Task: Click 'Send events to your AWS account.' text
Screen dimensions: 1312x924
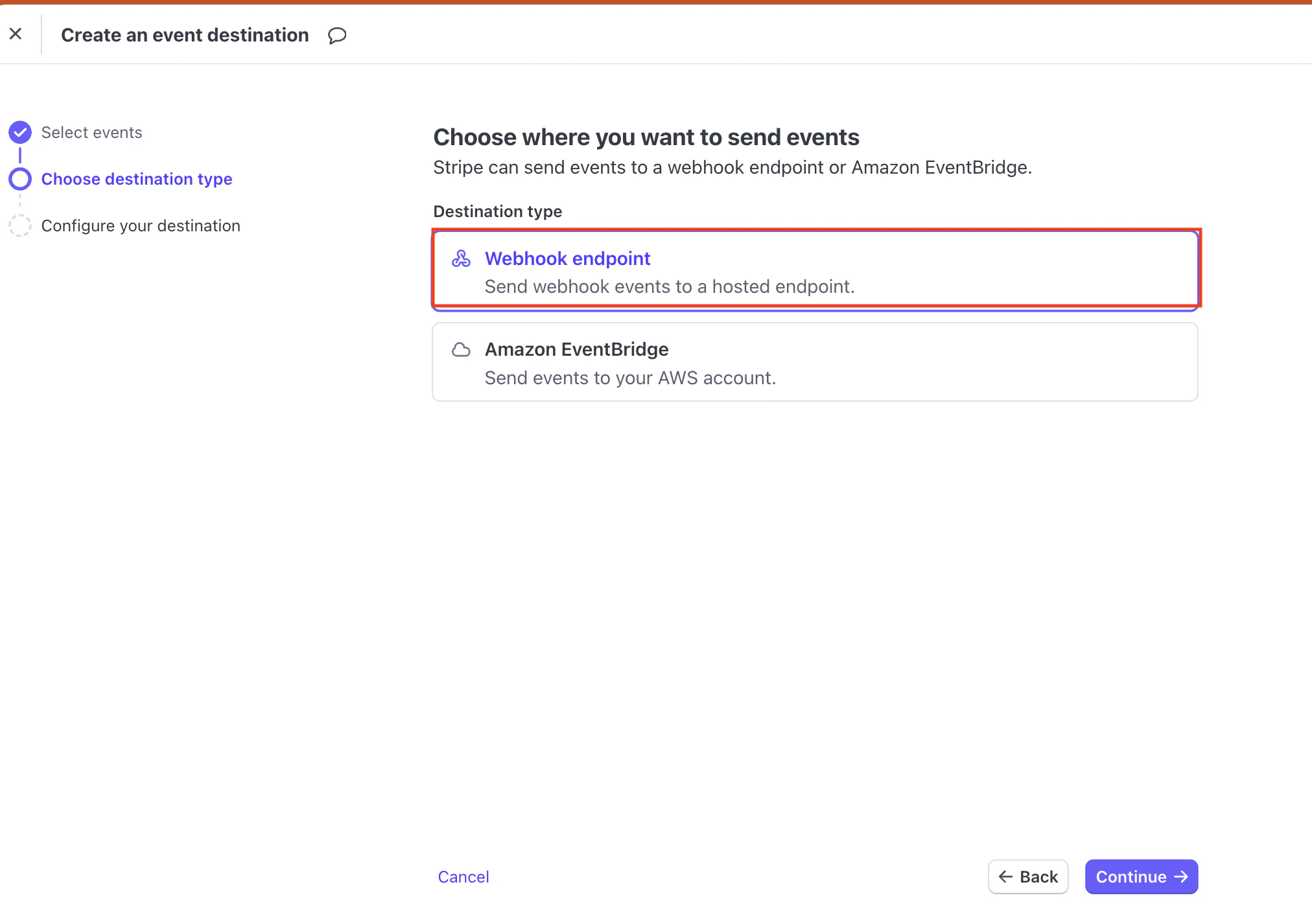Action: [x=630, y=378]
